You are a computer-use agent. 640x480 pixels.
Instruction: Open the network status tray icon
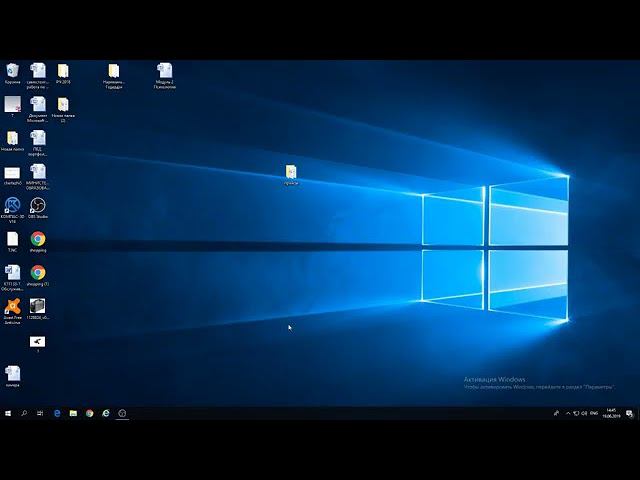pyautogui.click(x=576, y=413)
